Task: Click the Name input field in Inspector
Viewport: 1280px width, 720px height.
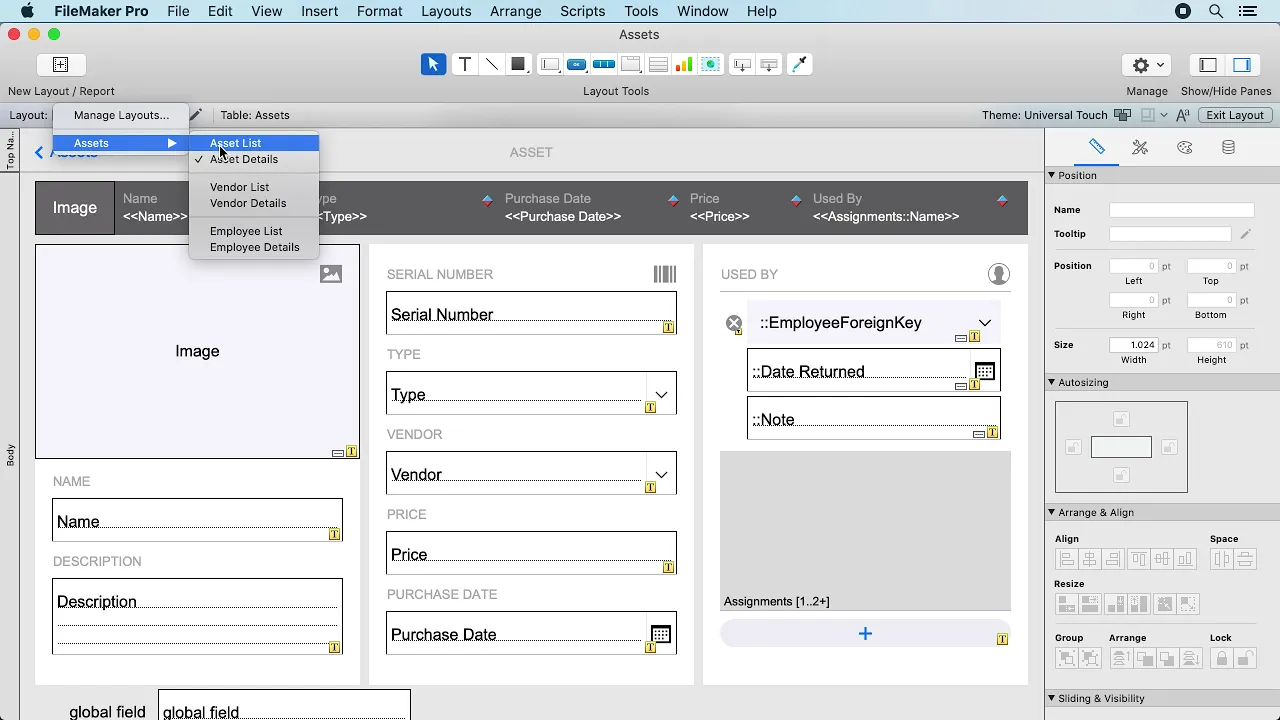Action: (1181, 210)
